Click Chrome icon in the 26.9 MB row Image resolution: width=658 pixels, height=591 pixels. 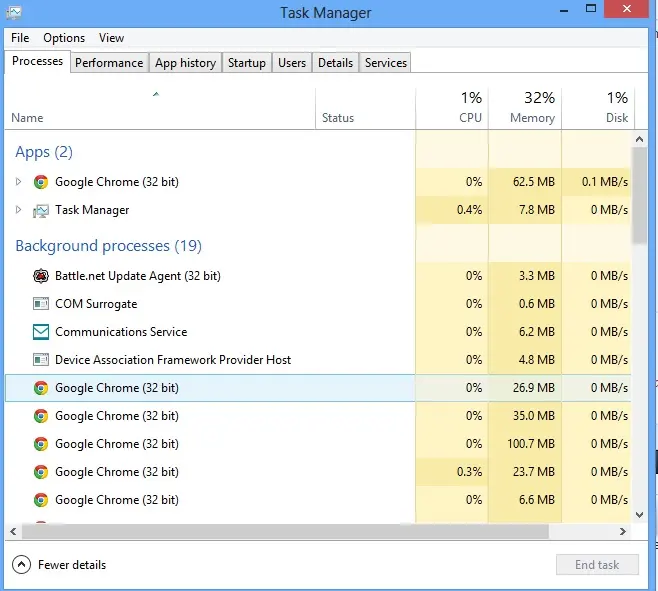[41, 388]
